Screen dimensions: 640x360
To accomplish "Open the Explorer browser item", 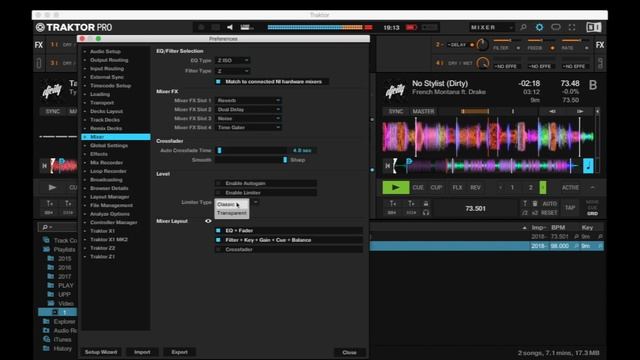I will coord(60,322).
